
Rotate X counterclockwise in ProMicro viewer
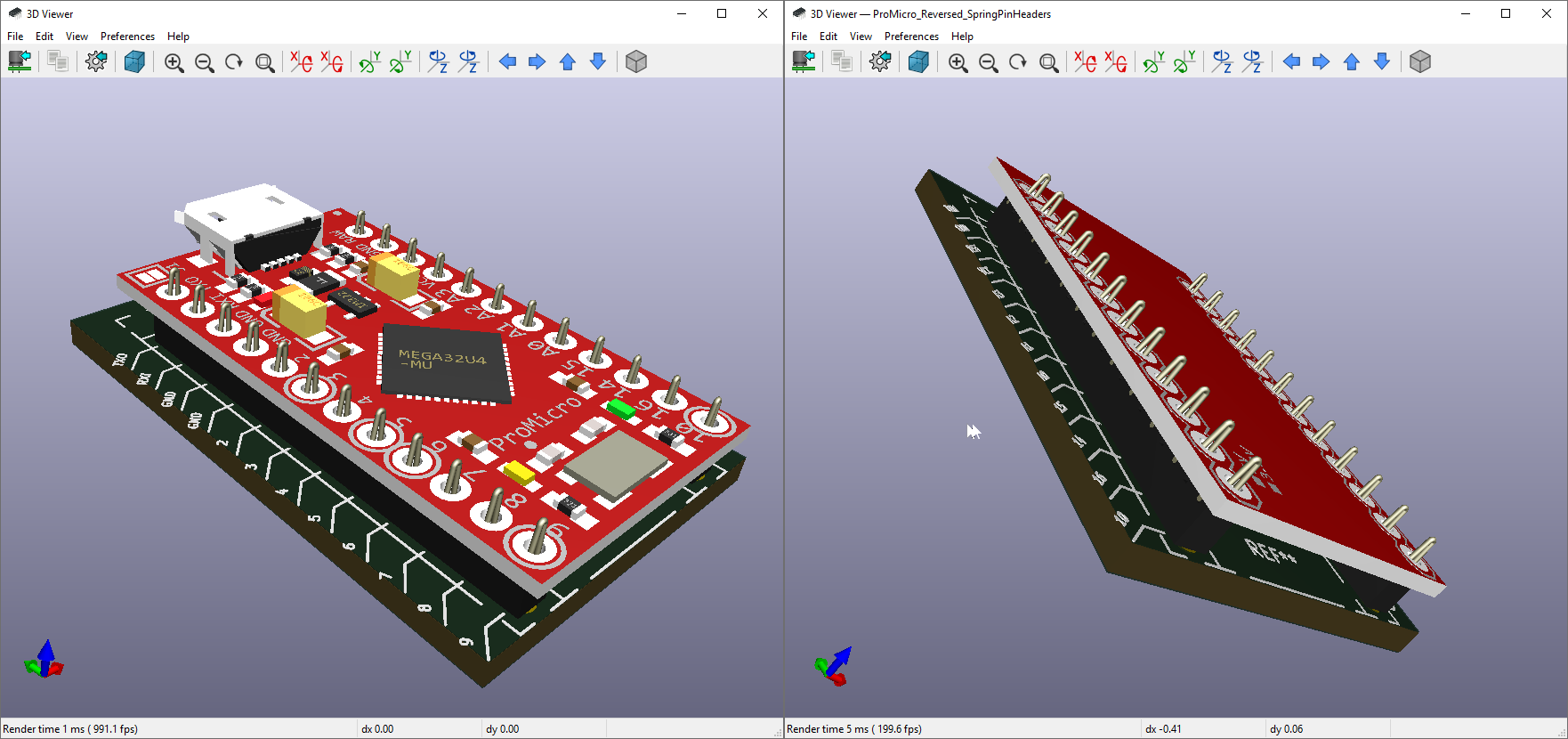click(x=1115, y=61)
